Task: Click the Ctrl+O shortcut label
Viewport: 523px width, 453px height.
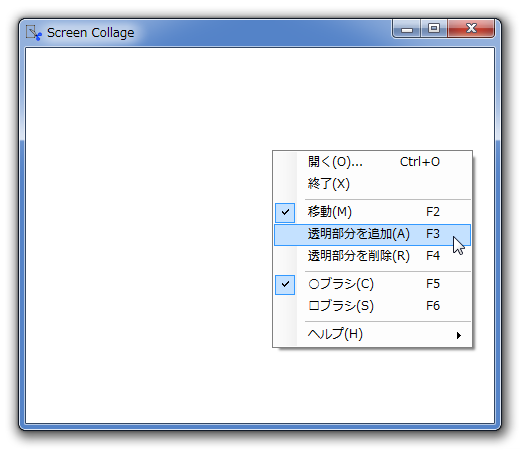Action: 420,162
